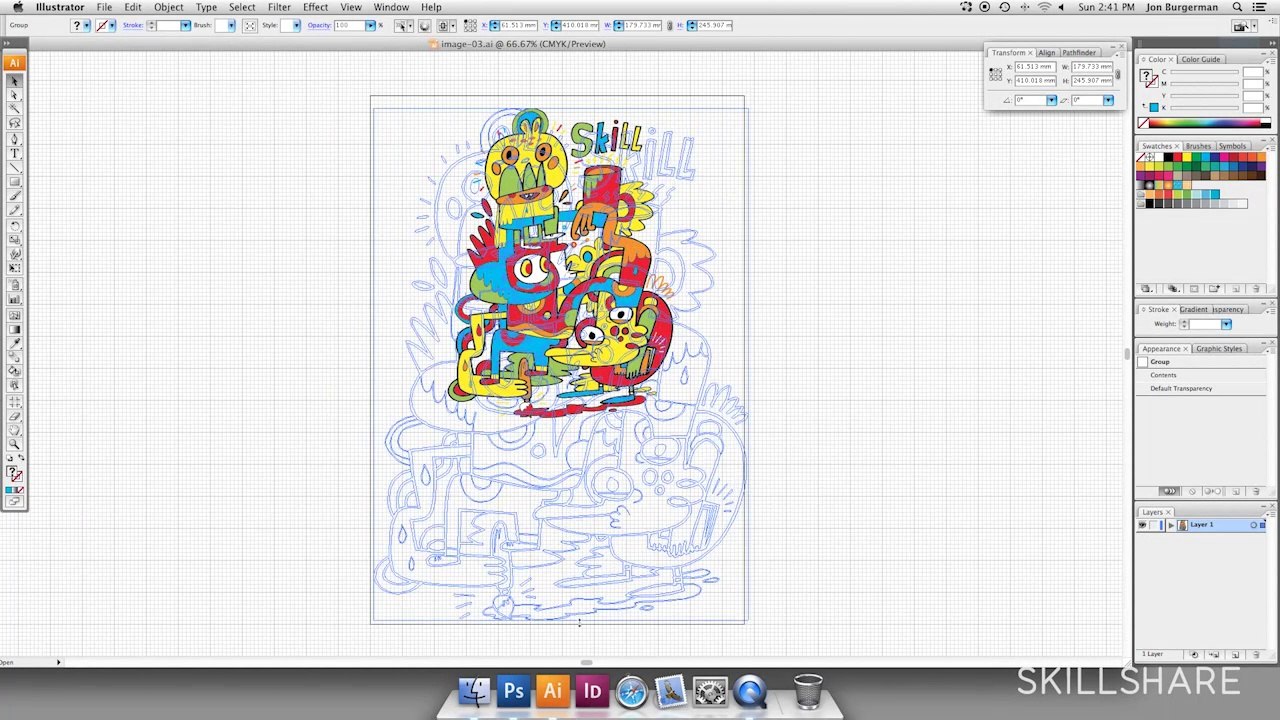Toggle constrain width and height proportions link
The height and width of the screenshot is (720, 1280).
pos(1117,73)
